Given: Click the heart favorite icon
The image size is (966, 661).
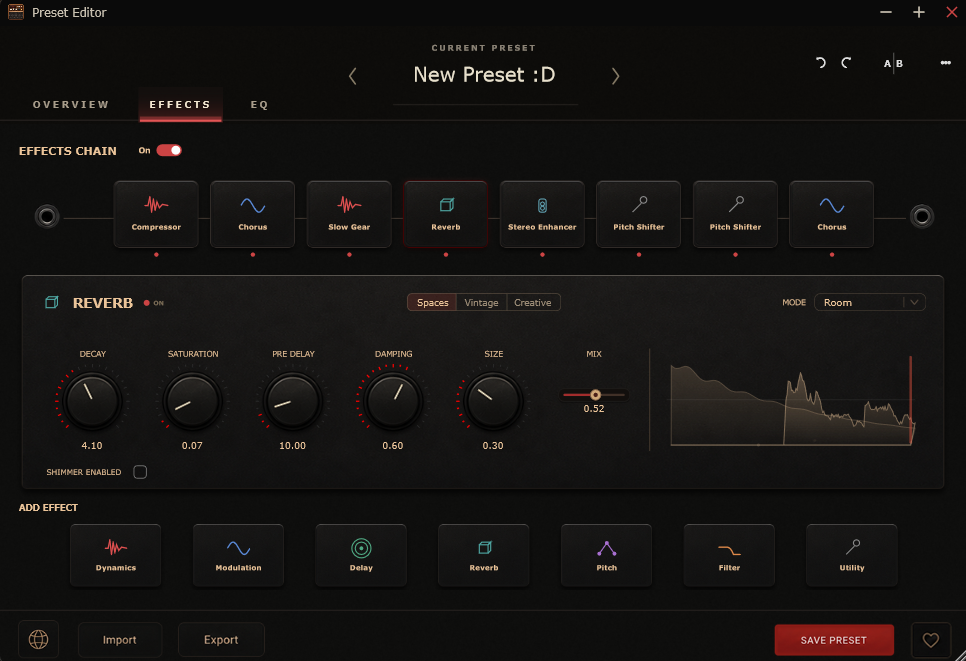Looking at the screenshot, I should tap(930, 640).
